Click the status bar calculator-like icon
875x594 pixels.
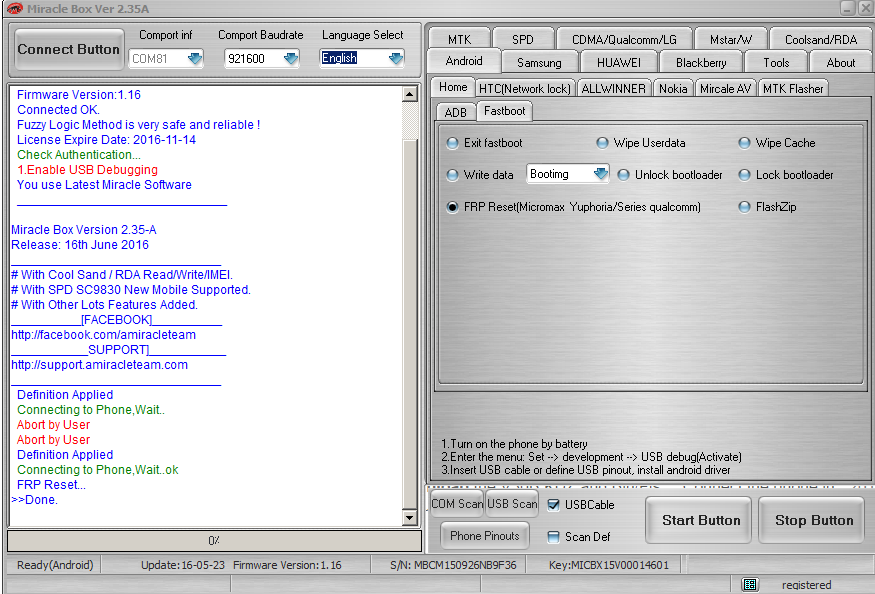750,585
